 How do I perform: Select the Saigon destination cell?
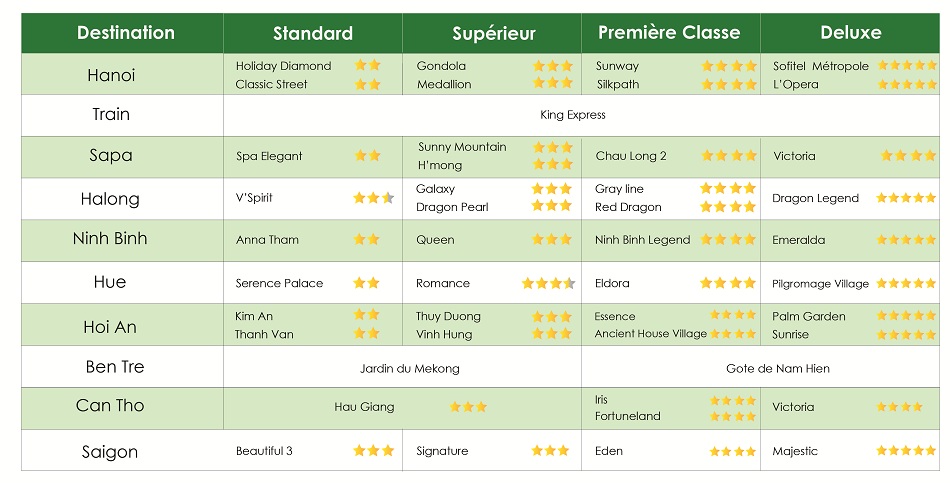tap(109, 451)
